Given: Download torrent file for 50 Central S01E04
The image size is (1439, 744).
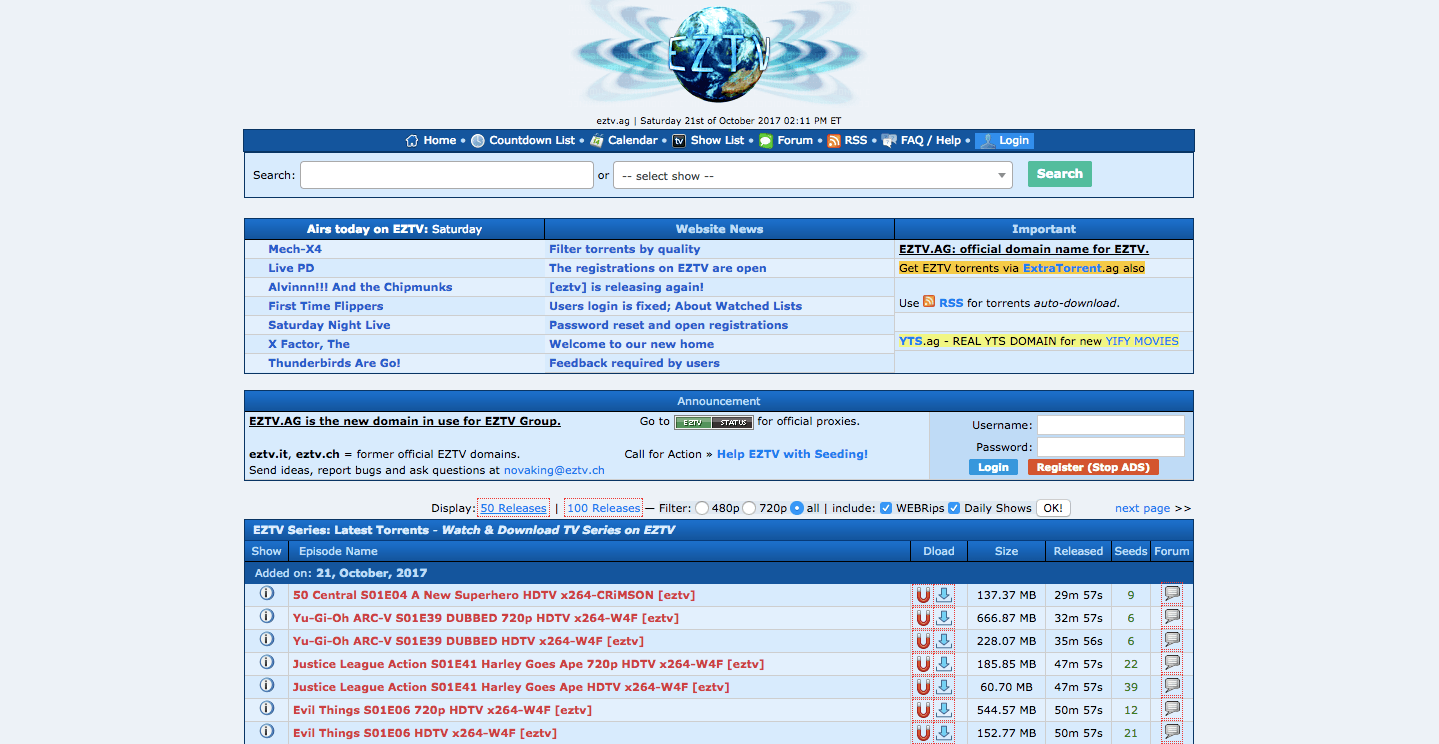Looking at the screenshot, I should coord(944,595).
